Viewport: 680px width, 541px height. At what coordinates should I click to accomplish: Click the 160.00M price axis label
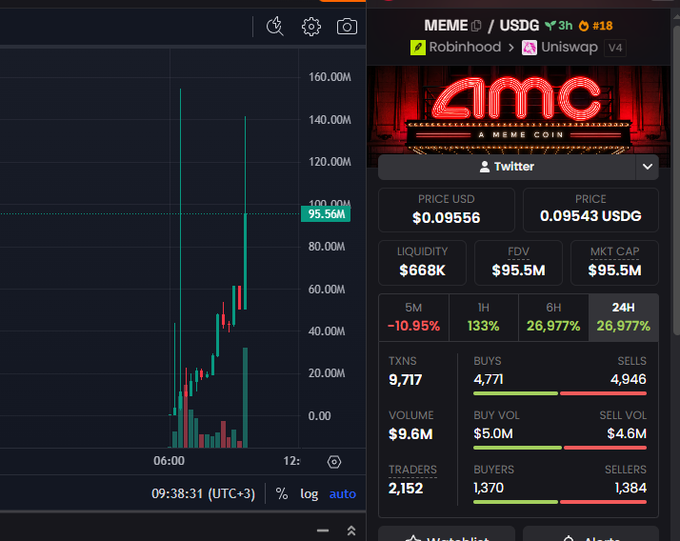tap(330, 77)
